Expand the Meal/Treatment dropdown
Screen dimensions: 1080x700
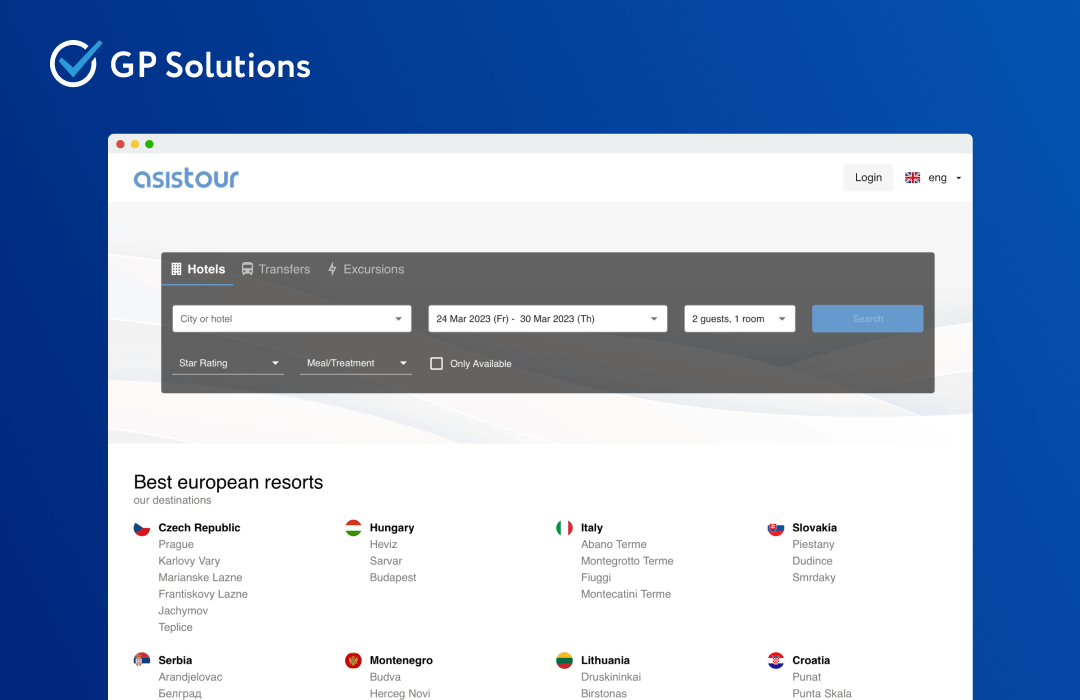pos(356,363)
